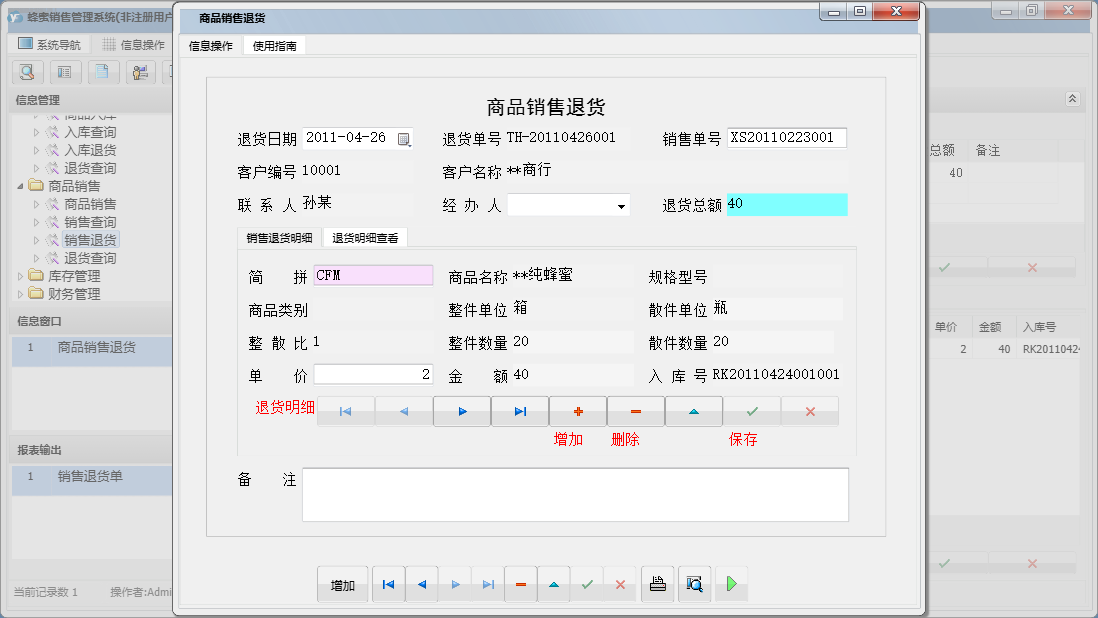
Task: Click the list view toolbar icon in main window
Action: [64, 71]
